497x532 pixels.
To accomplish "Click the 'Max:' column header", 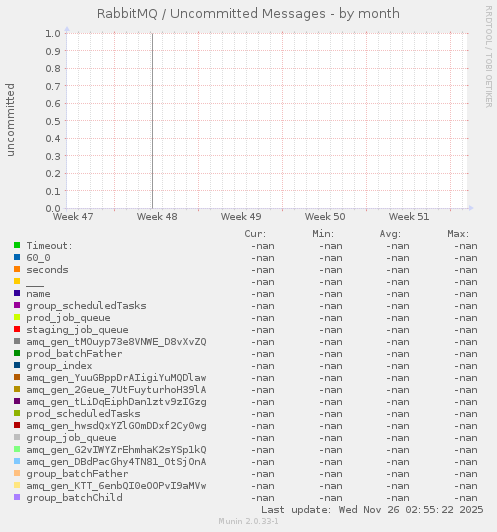I will (x=458, y=234).
